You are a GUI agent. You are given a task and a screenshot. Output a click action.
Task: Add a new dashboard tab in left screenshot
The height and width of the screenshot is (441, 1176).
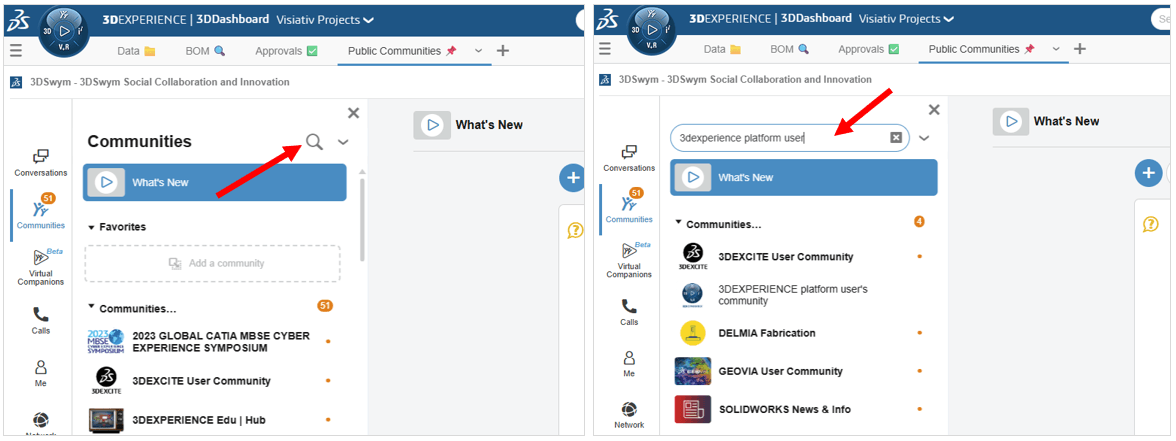coord(503,51)
